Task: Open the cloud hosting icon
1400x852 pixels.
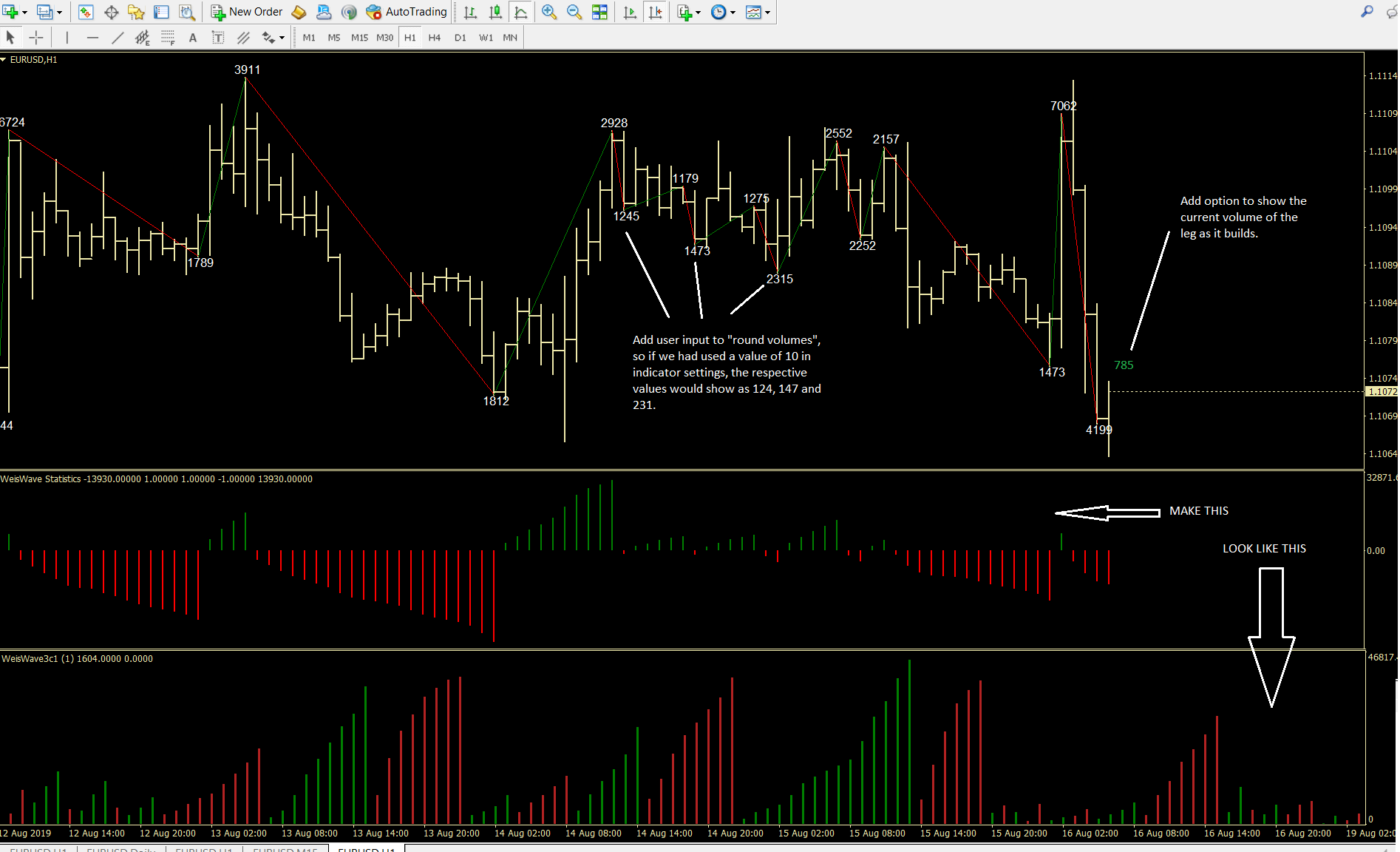Action: tap(324, 12)
